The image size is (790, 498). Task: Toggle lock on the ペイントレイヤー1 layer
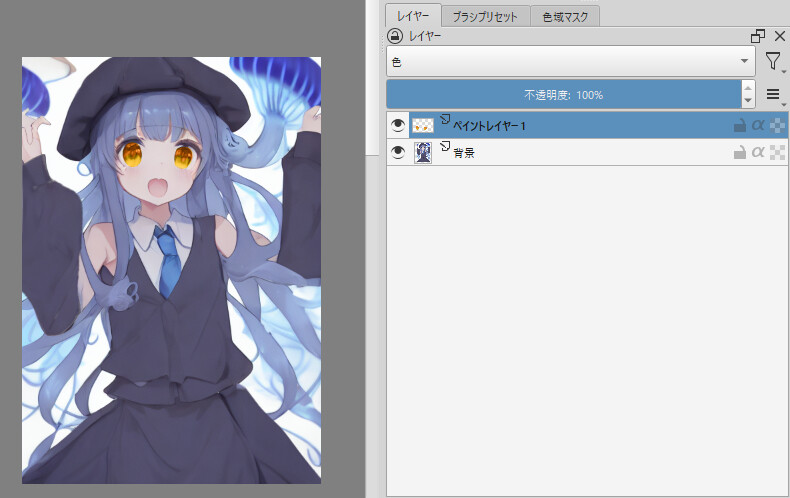739,126
